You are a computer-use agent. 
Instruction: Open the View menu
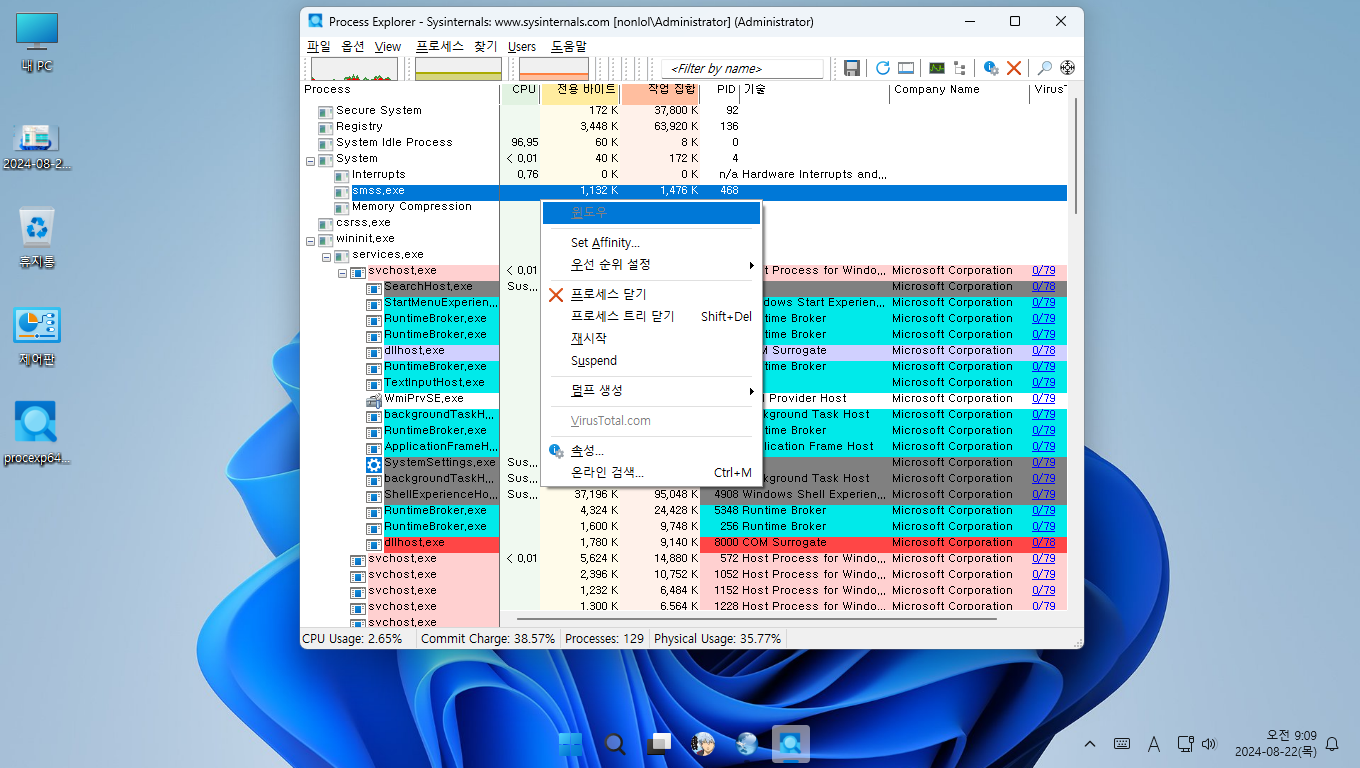[388, 46]
